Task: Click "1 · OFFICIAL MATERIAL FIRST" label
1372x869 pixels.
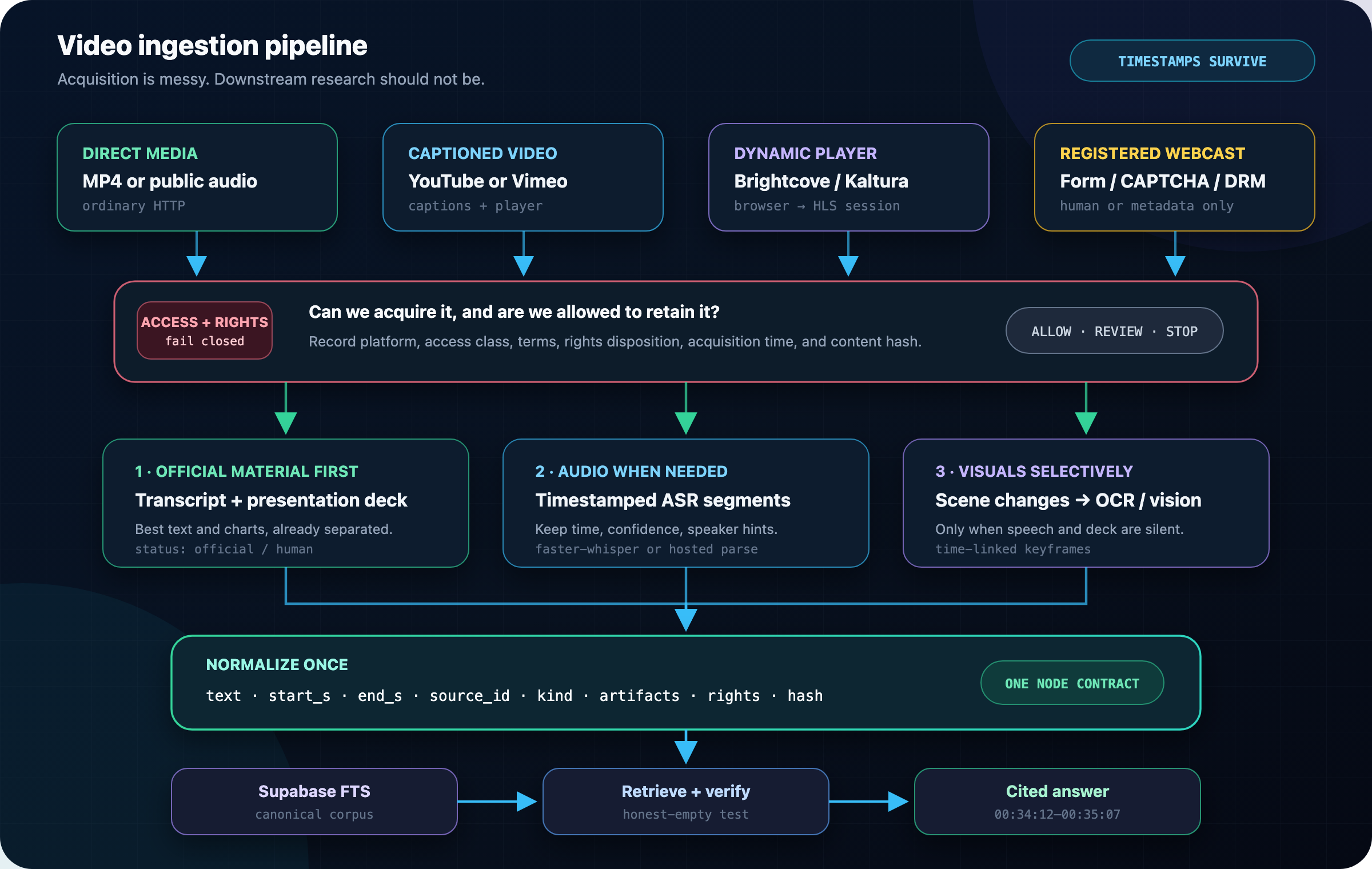Action: [246, 471]
